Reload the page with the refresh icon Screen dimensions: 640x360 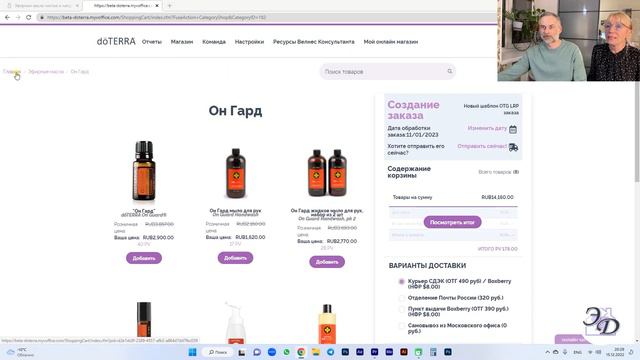[29, 17]
